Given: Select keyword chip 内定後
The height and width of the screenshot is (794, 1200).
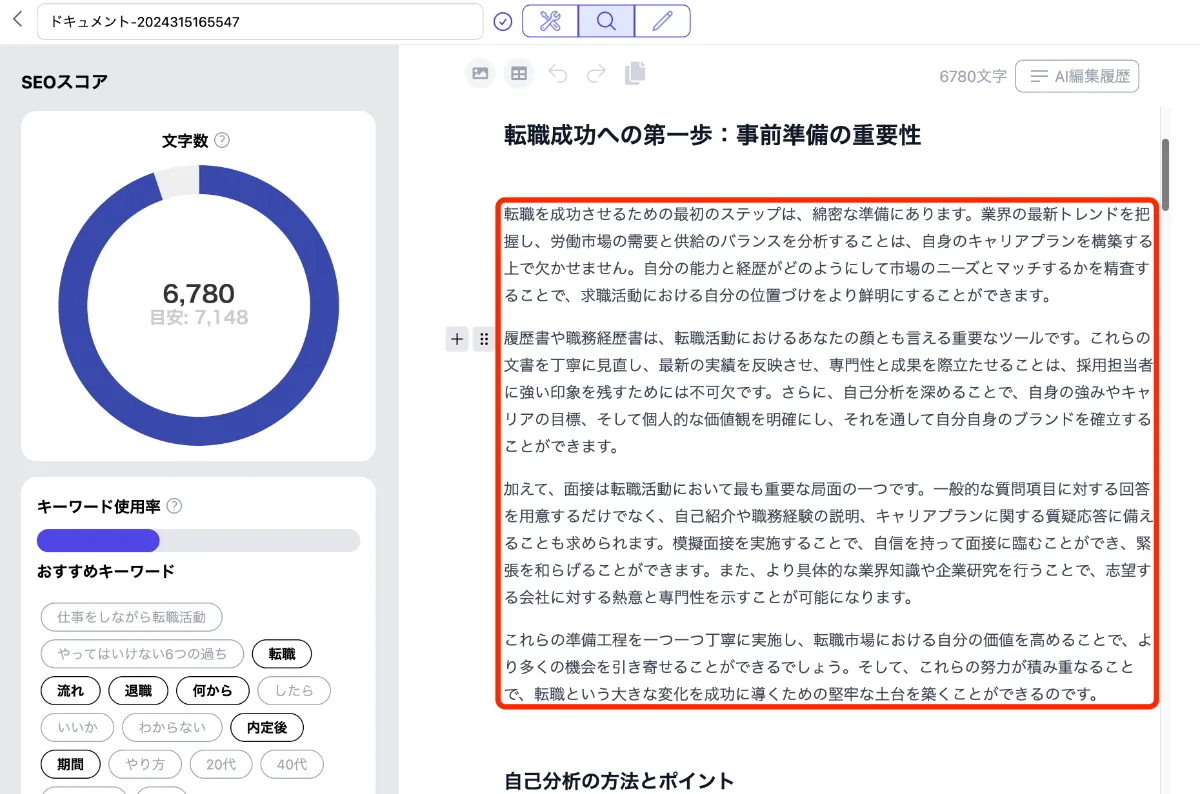Looking at the screenshot, I should 267,728.
